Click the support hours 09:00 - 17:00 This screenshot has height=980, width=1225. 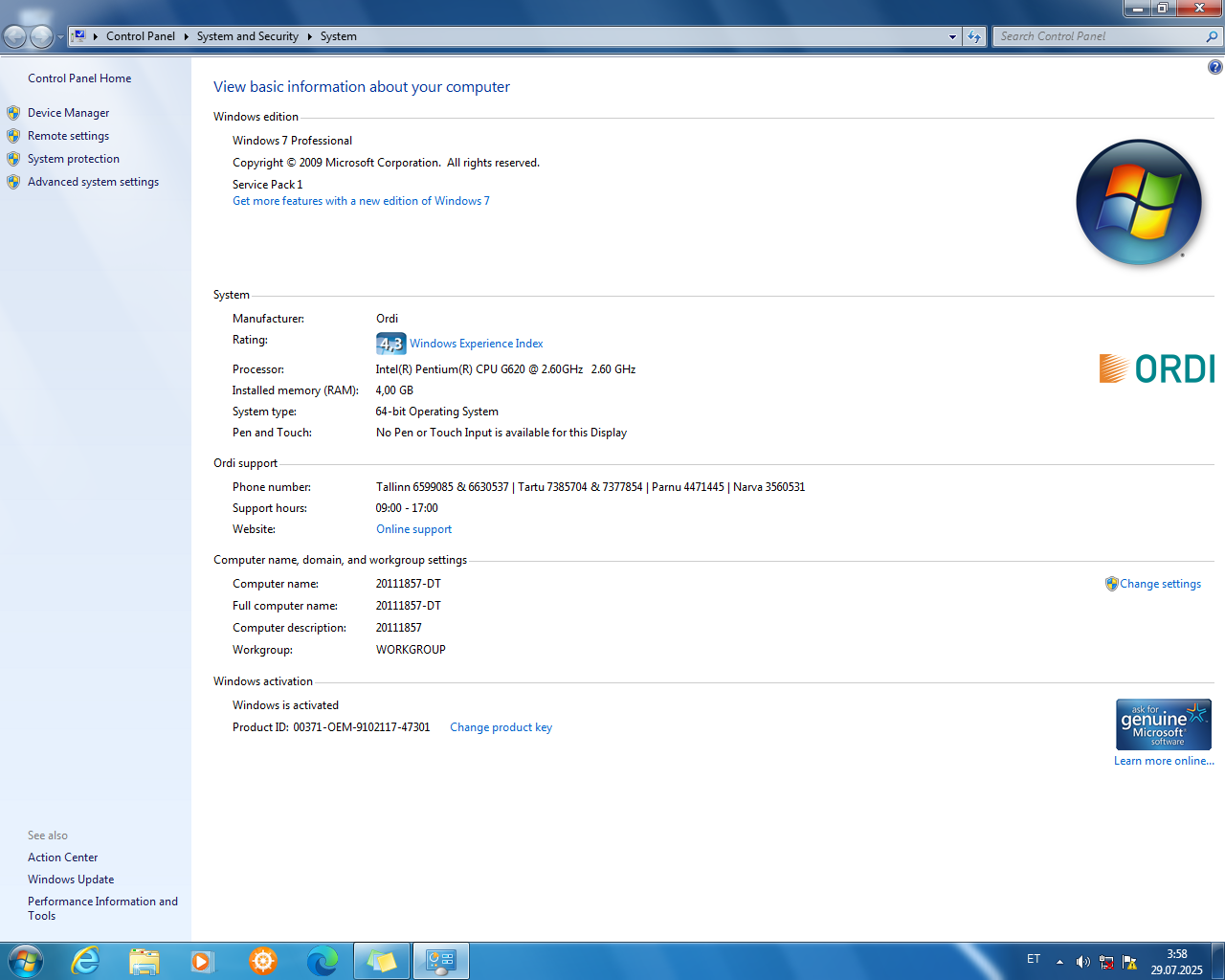pos(407,508)
